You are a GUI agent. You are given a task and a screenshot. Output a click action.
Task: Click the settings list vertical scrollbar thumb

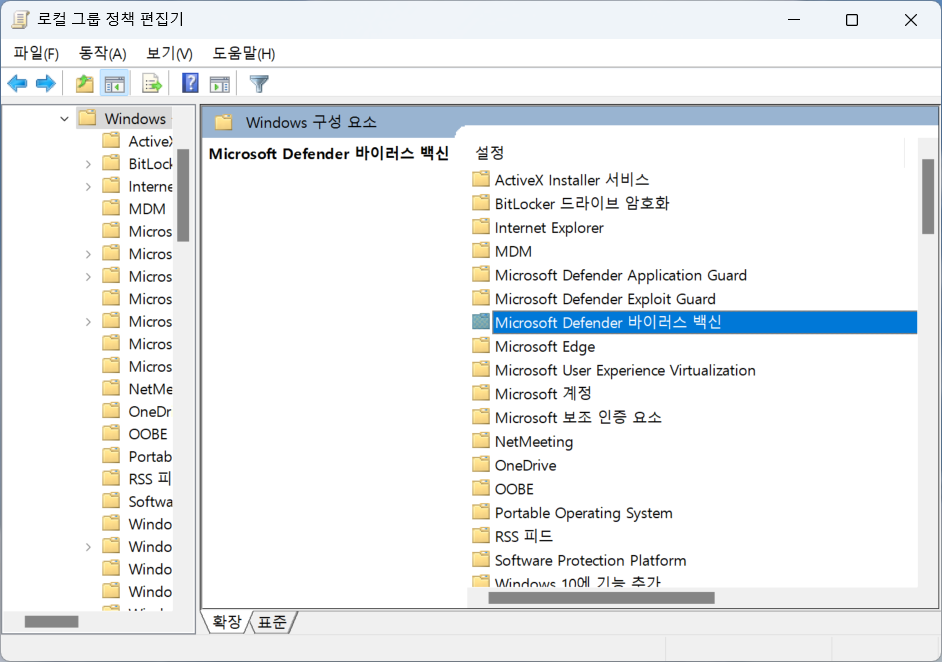point(928,196)
